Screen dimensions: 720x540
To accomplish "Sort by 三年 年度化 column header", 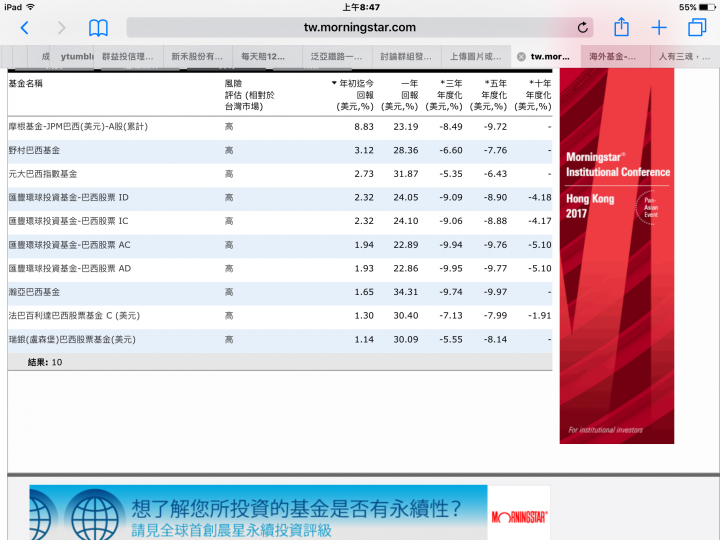I will 444,95.
